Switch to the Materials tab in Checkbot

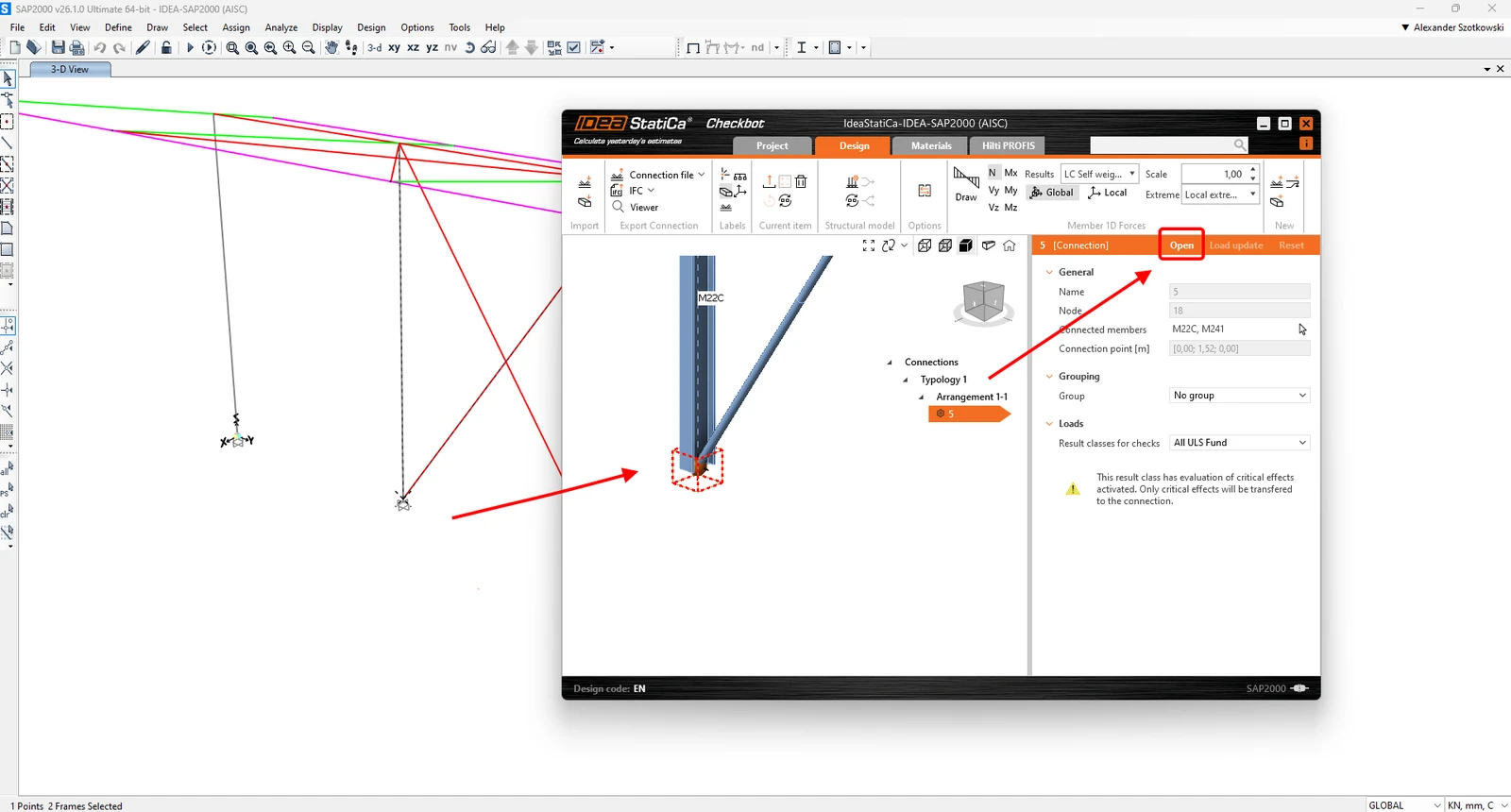click(x=931, y=145)
